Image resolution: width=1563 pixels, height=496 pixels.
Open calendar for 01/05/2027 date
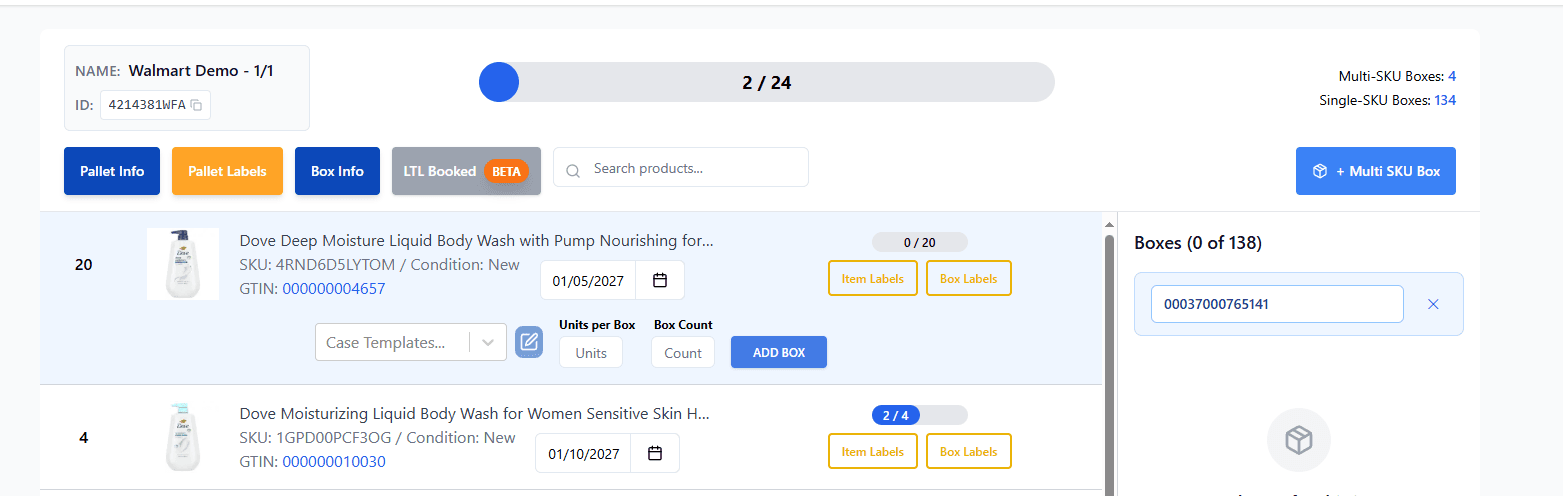[660, 280]
